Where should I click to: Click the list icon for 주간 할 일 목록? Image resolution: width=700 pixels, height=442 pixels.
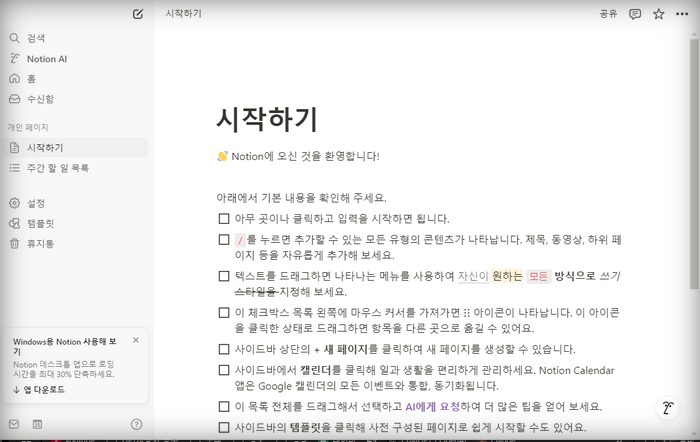(x=15, y=168)
